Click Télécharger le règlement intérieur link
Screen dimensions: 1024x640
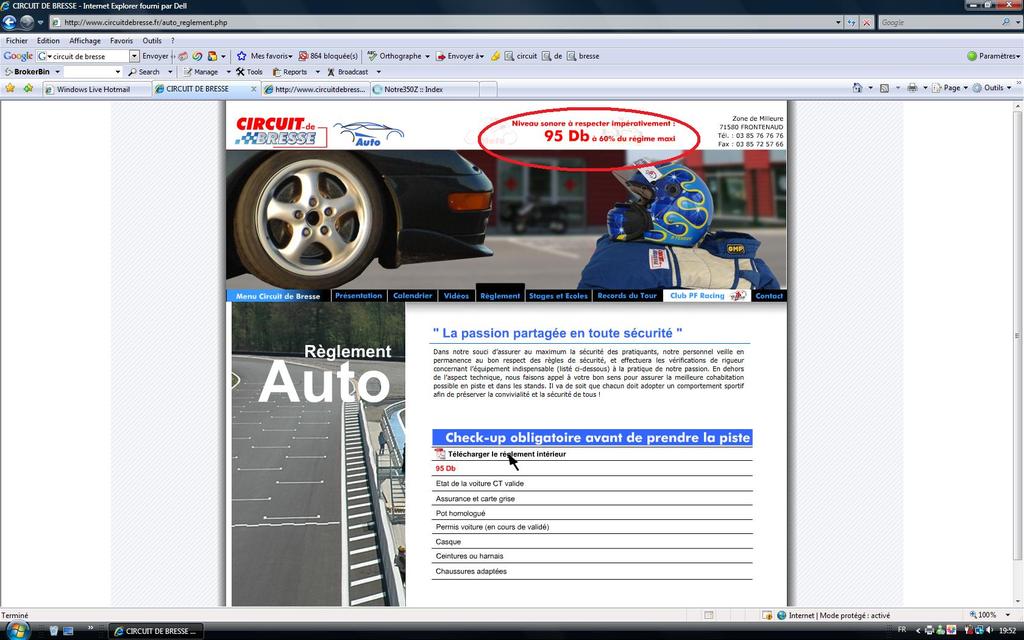506,454
